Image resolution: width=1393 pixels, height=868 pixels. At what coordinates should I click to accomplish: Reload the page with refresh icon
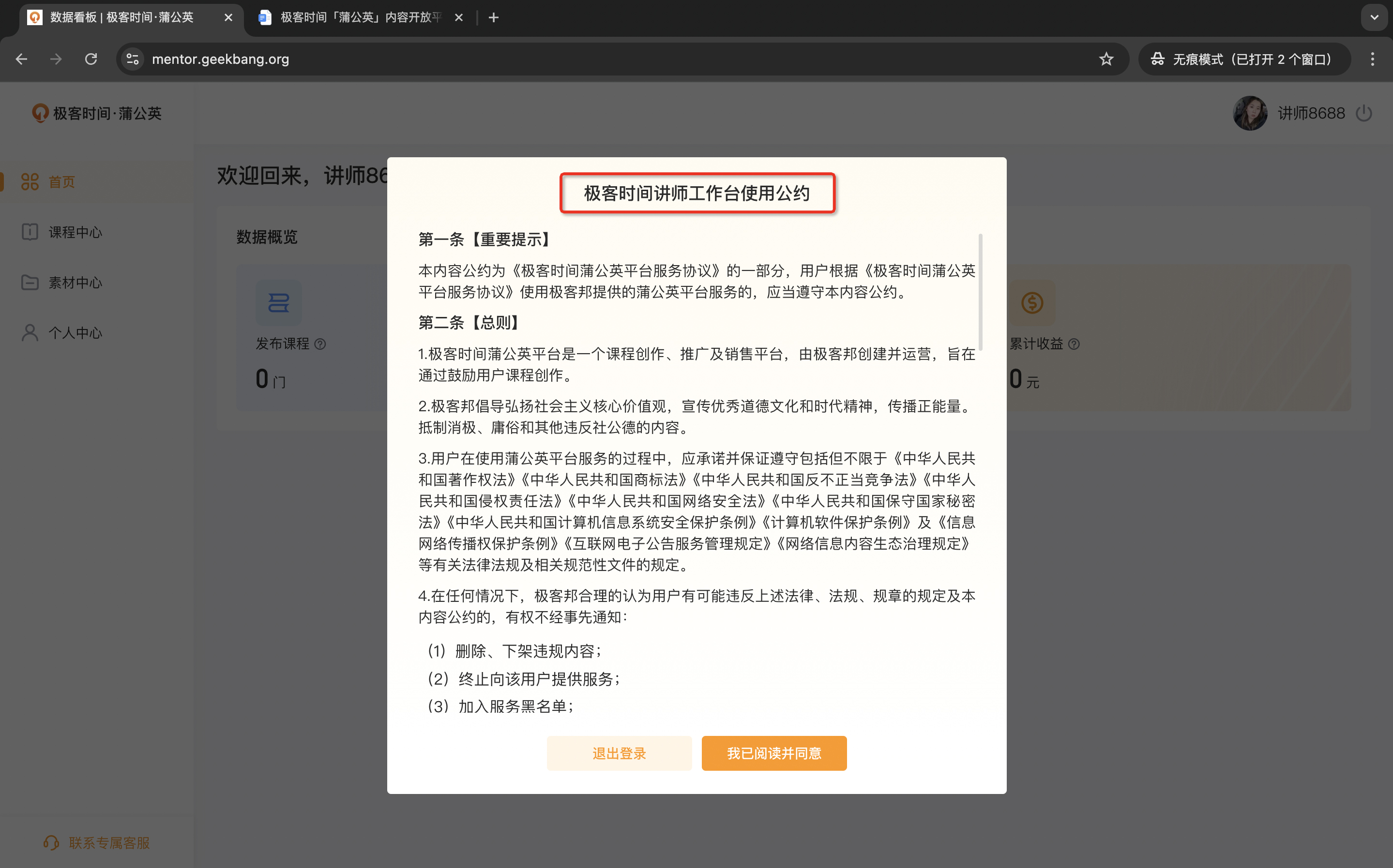[91, 59]
